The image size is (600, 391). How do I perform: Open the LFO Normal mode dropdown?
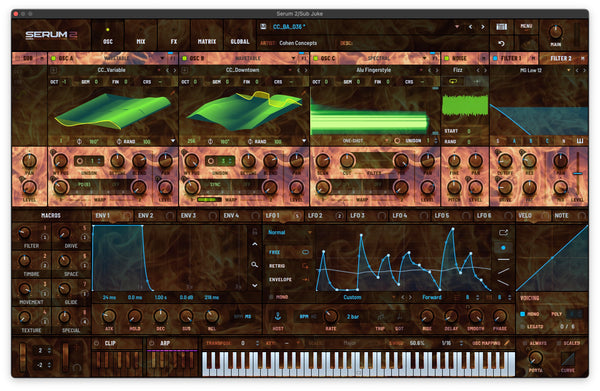coord(310,232)
